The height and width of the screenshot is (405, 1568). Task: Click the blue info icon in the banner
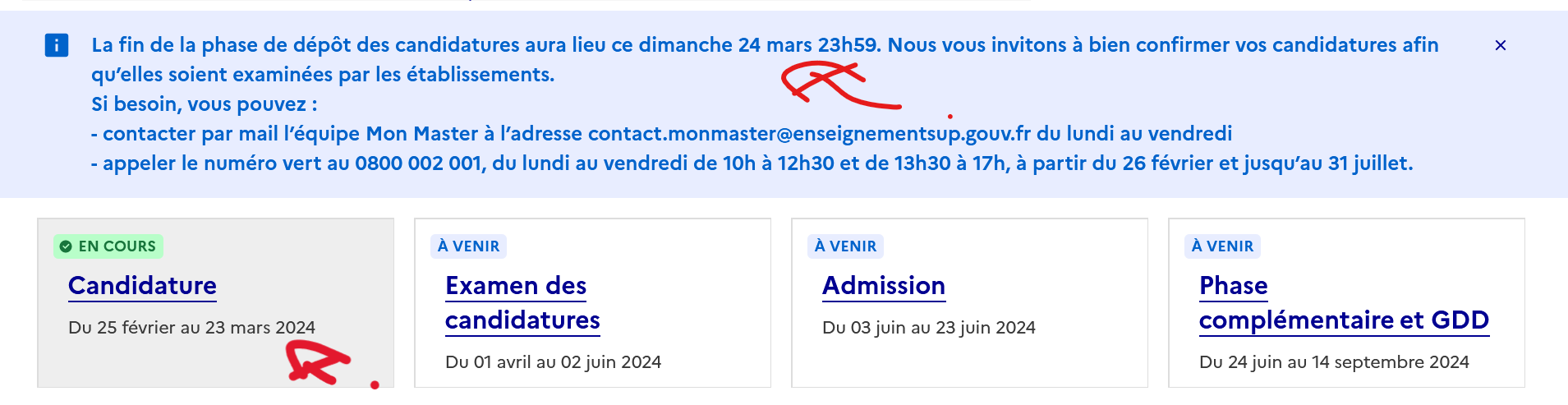56,45
